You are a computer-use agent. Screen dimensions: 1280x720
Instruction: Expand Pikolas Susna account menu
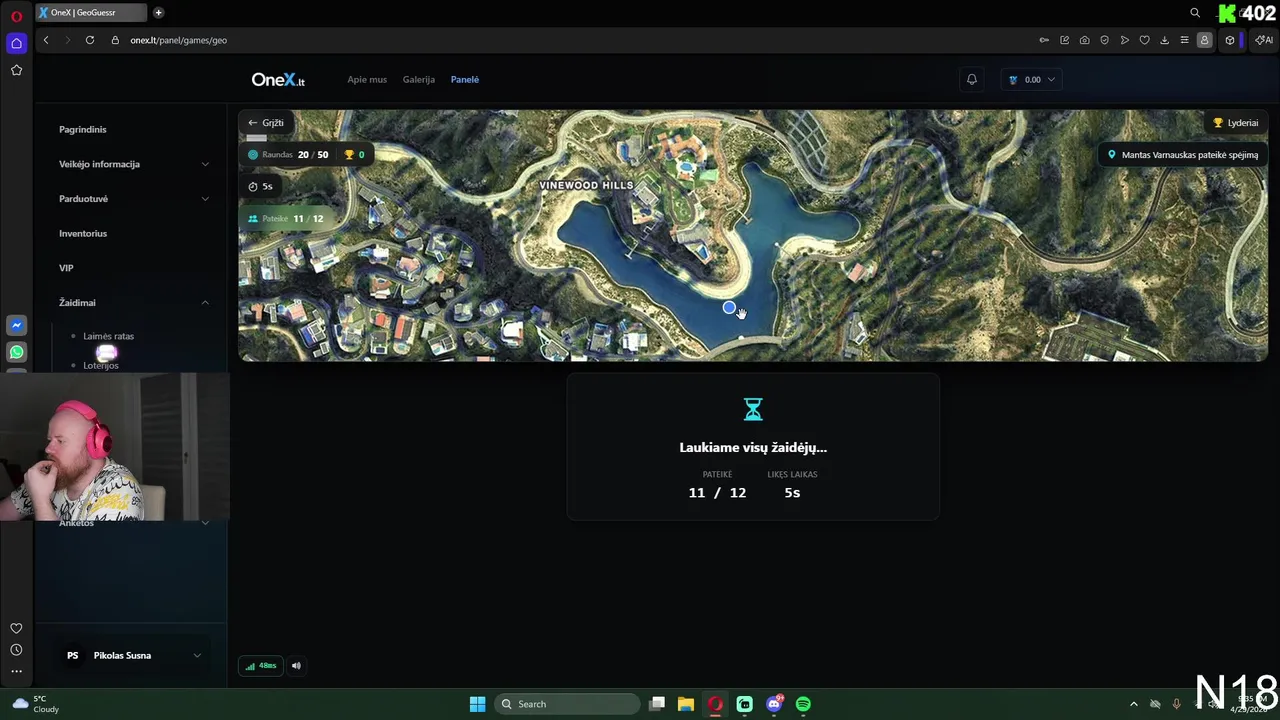pyautogui.click(x=133, y=655)
